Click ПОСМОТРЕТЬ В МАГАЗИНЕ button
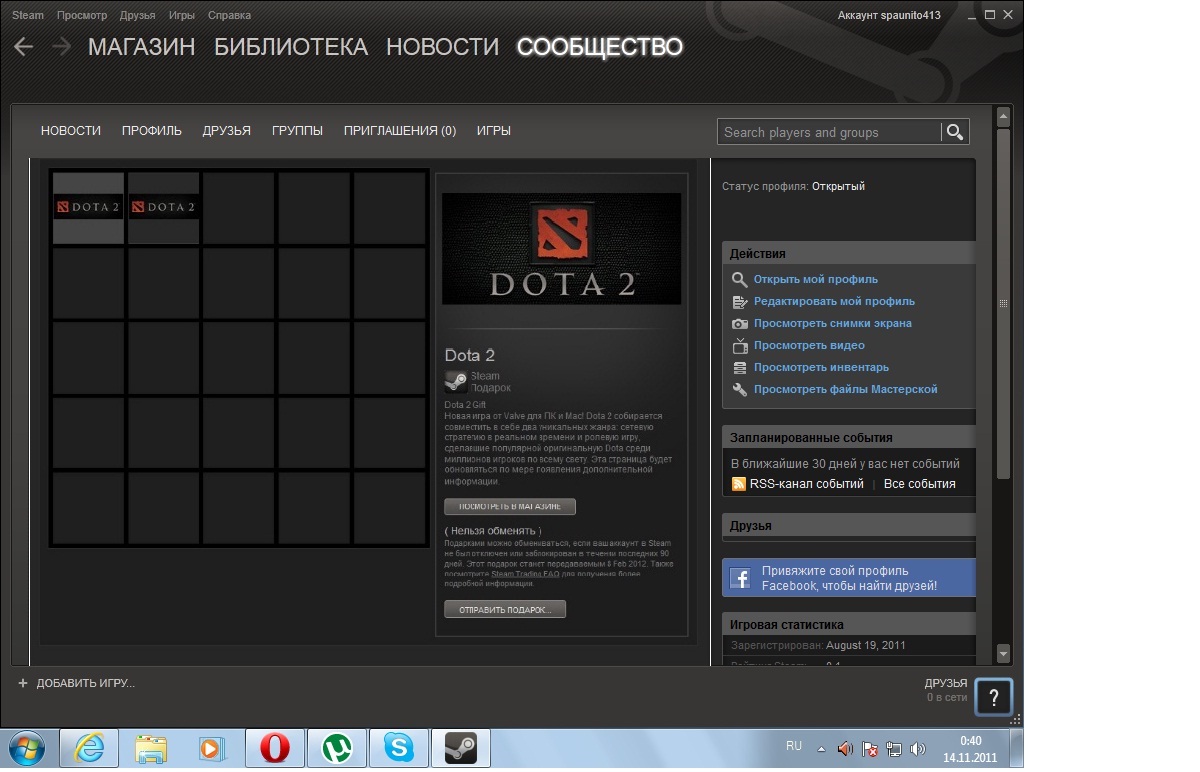The width and height of the screenshot is (1200, 772). 510,507
